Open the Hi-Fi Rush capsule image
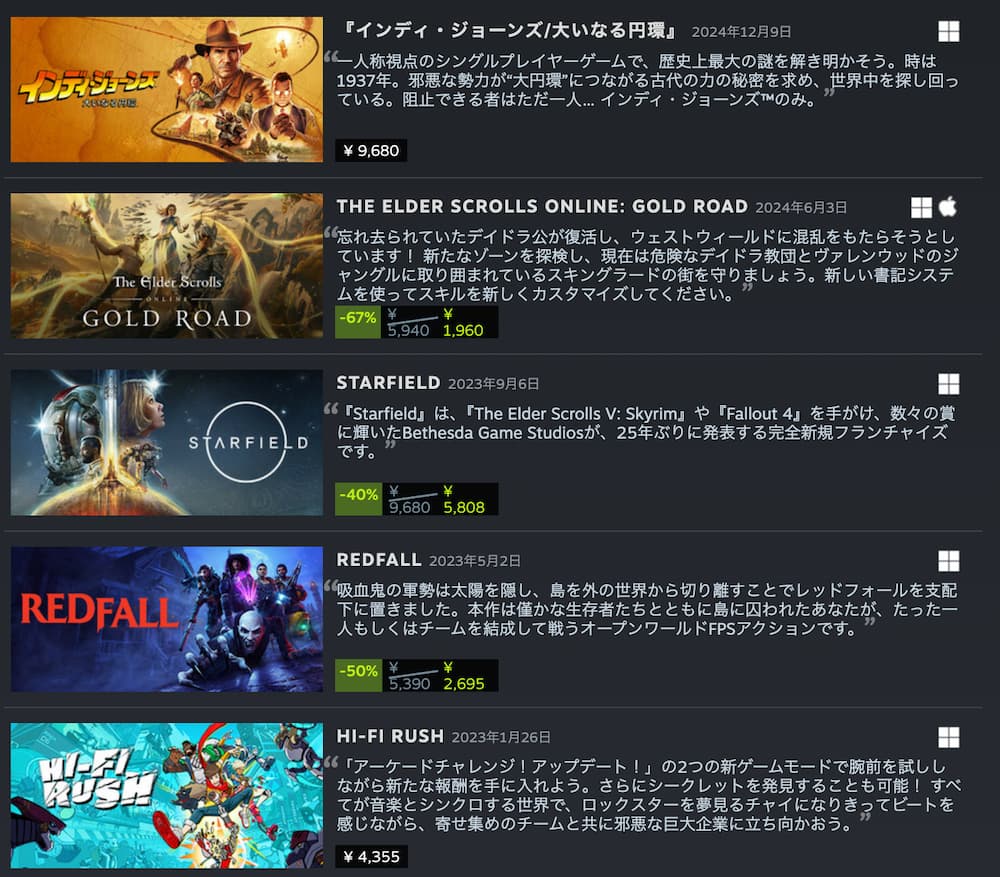 tap(166, 795)
